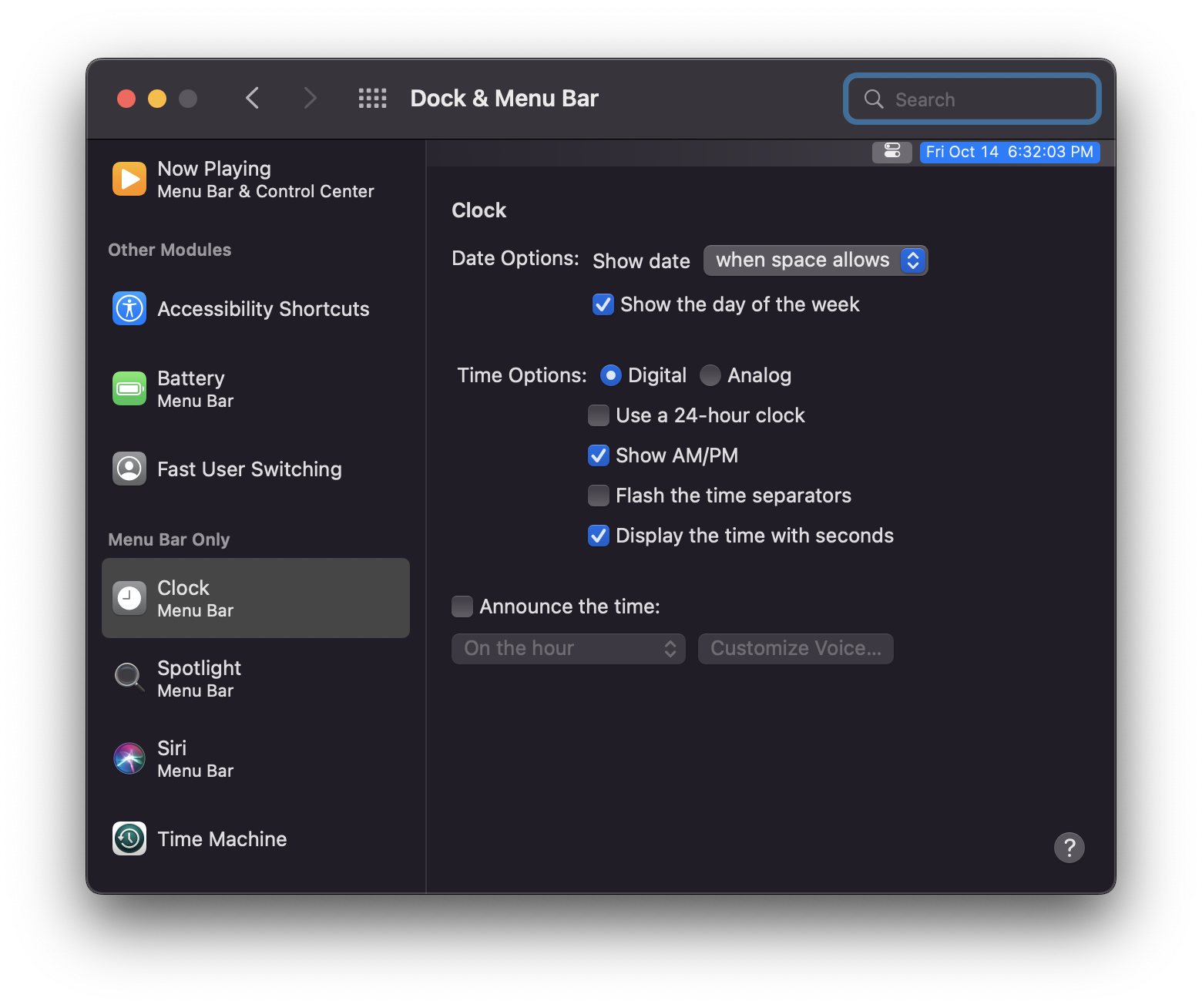Go back using the back arrow
The image size is (1202, 1008).
point(252,99)
